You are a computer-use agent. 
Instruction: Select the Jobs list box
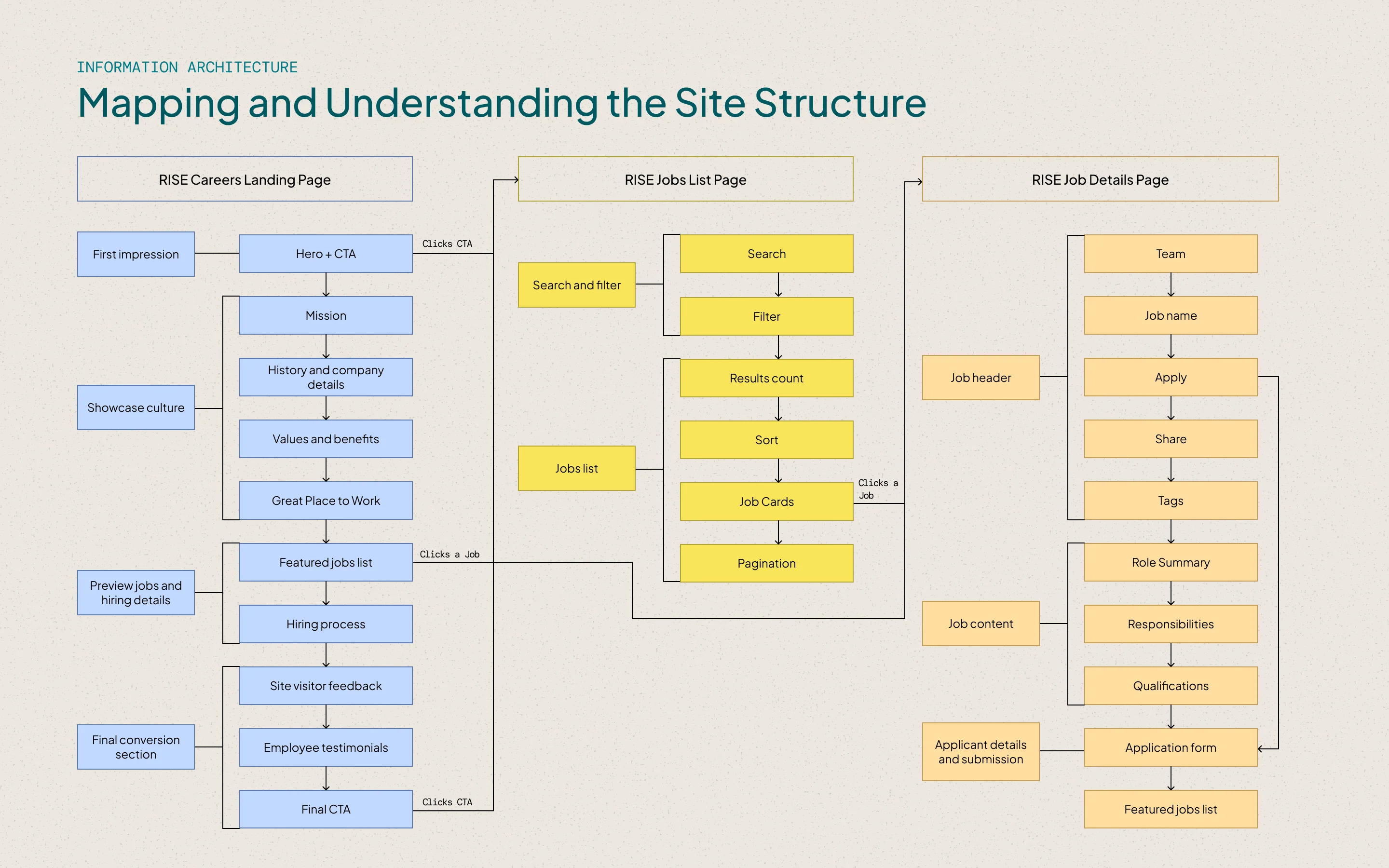click(x=577, y=468)
